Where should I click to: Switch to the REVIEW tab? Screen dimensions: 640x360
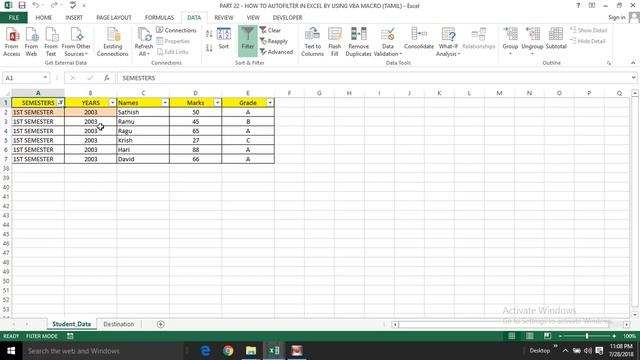click(224, 18)
